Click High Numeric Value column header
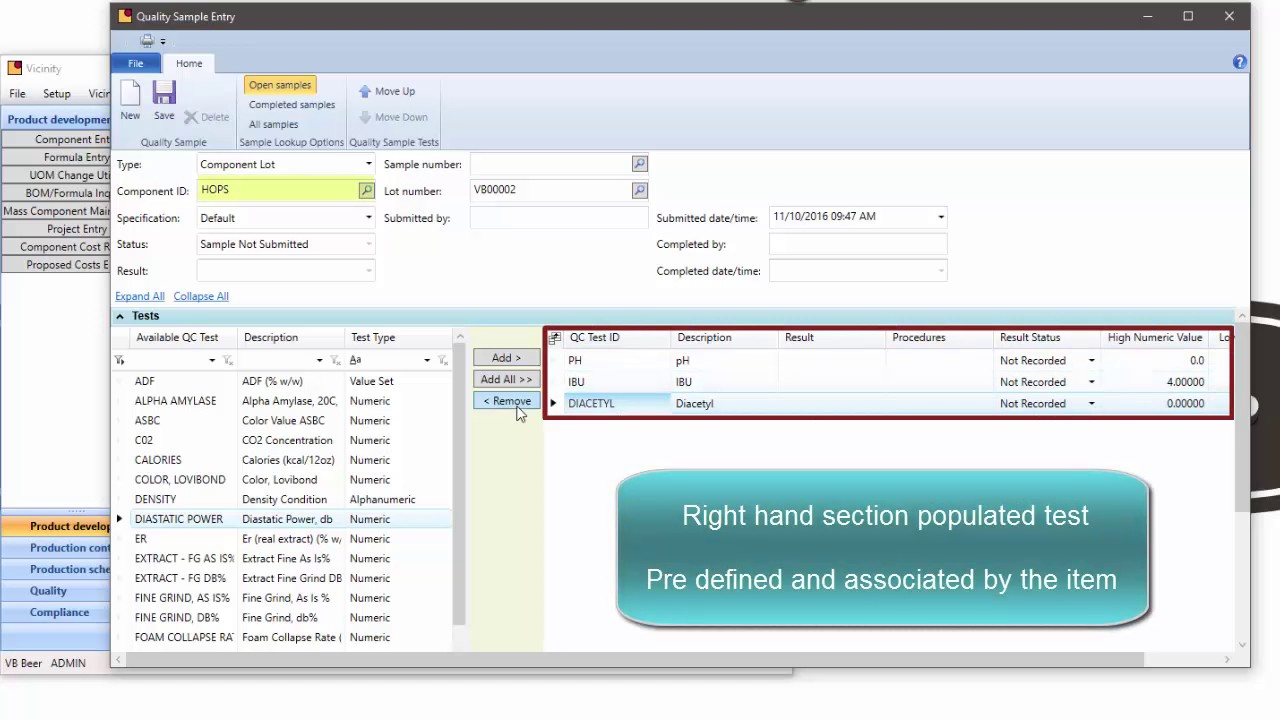 [1155, 338]
